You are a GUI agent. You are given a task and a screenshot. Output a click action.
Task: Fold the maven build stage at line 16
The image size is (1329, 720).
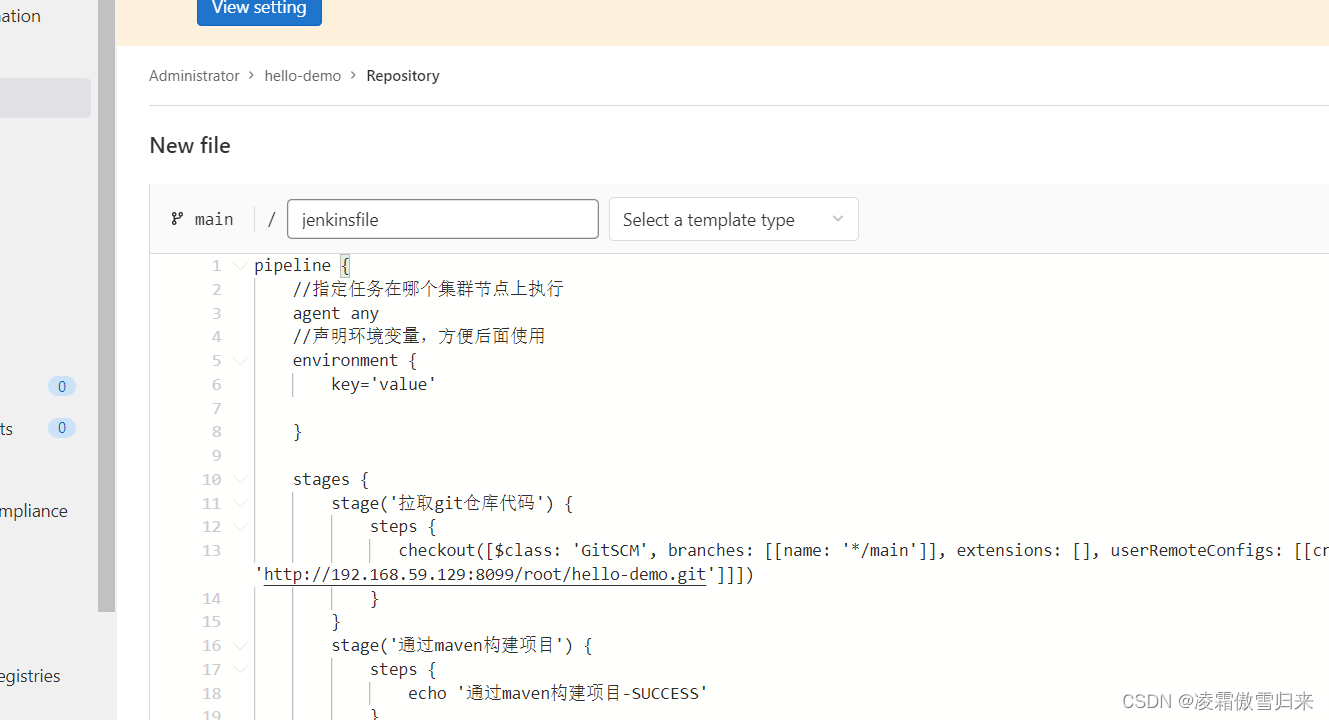(x=240, y=646)
